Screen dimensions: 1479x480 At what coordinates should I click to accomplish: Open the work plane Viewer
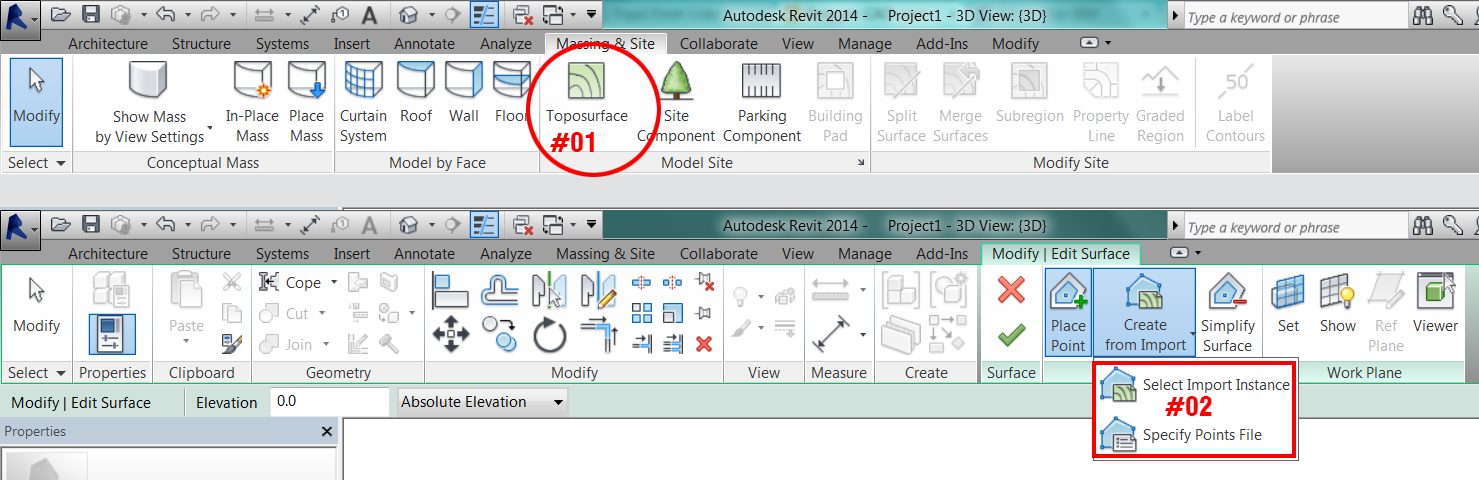(1435, 304)
